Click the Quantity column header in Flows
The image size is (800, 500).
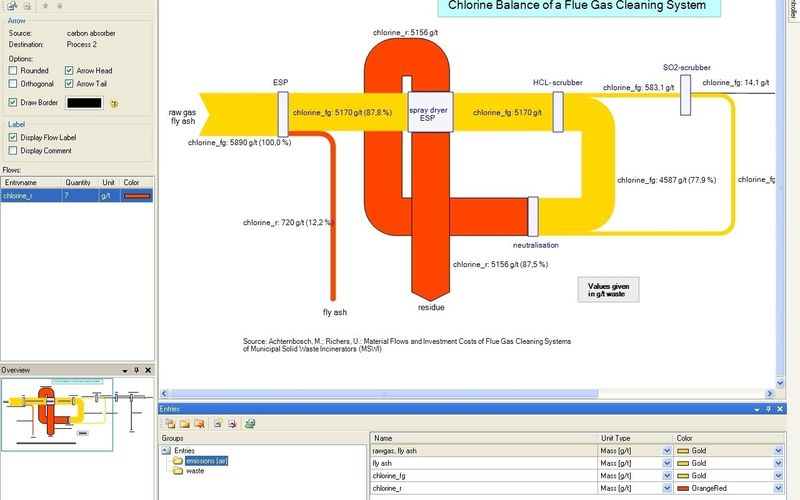(x=81, y=182)
